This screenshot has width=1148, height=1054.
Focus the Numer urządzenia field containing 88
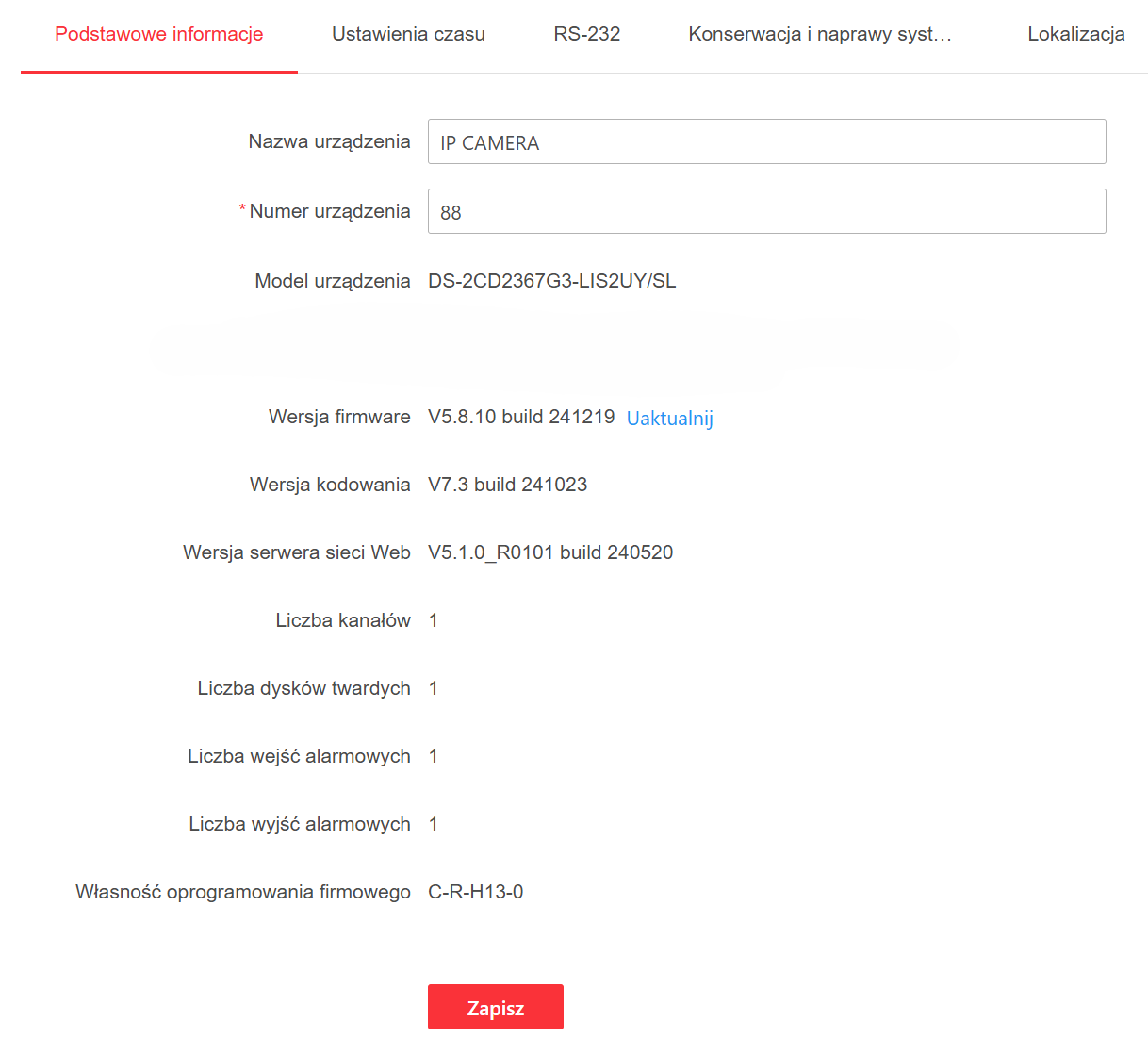point(766,212)
